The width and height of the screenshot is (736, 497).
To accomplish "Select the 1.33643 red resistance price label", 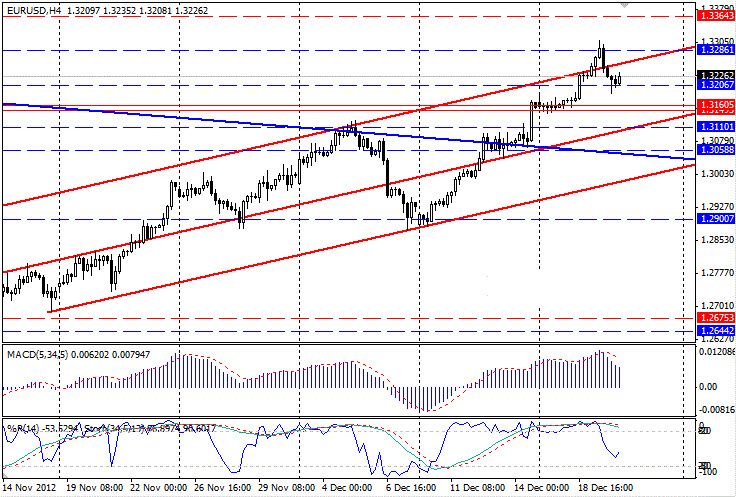I will 714,16.
